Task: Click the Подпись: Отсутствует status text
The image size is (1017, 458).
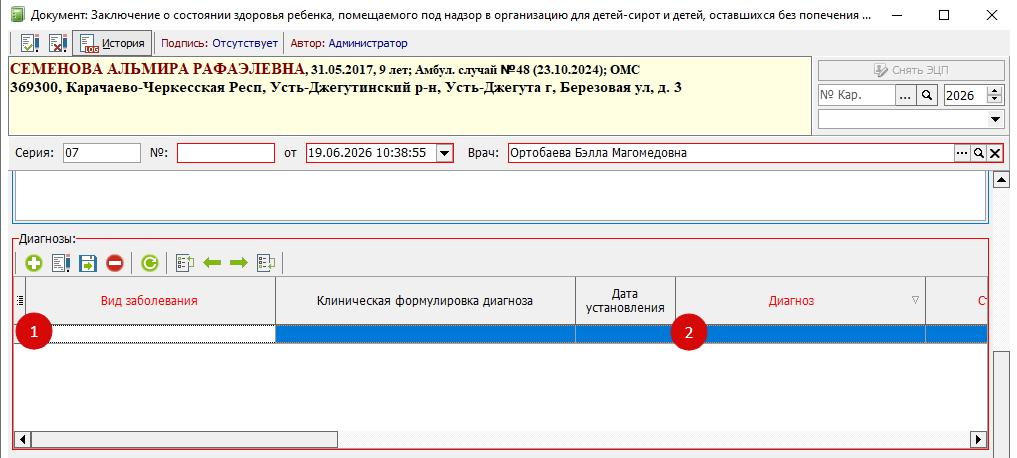Action: 219,43
